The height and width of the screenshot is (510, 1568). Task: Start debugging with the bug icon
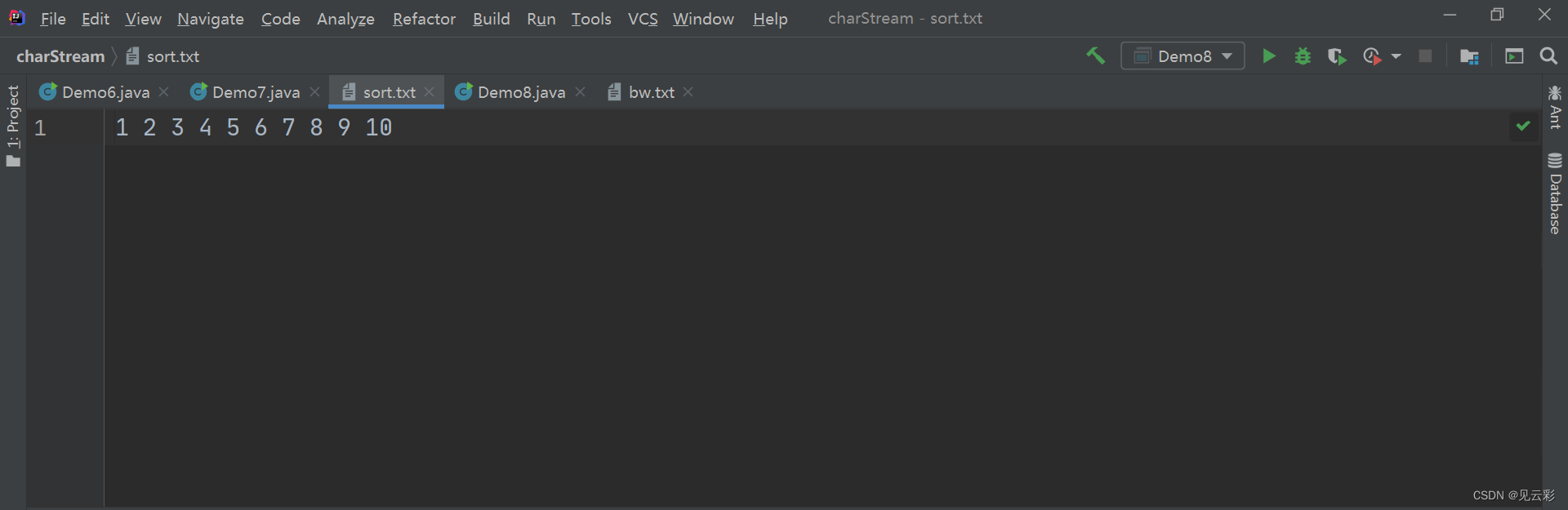click(x=1303, y=56)
